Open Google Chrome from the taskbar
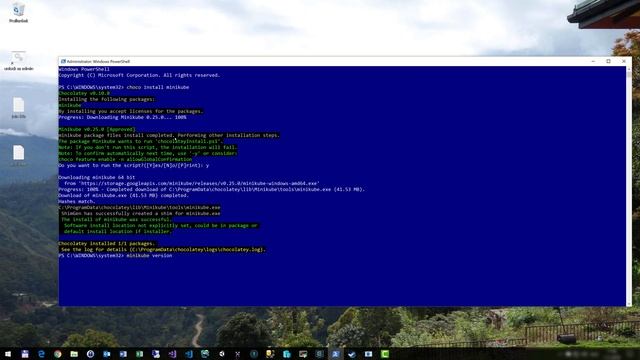640x360 pixels. point(58,354)
